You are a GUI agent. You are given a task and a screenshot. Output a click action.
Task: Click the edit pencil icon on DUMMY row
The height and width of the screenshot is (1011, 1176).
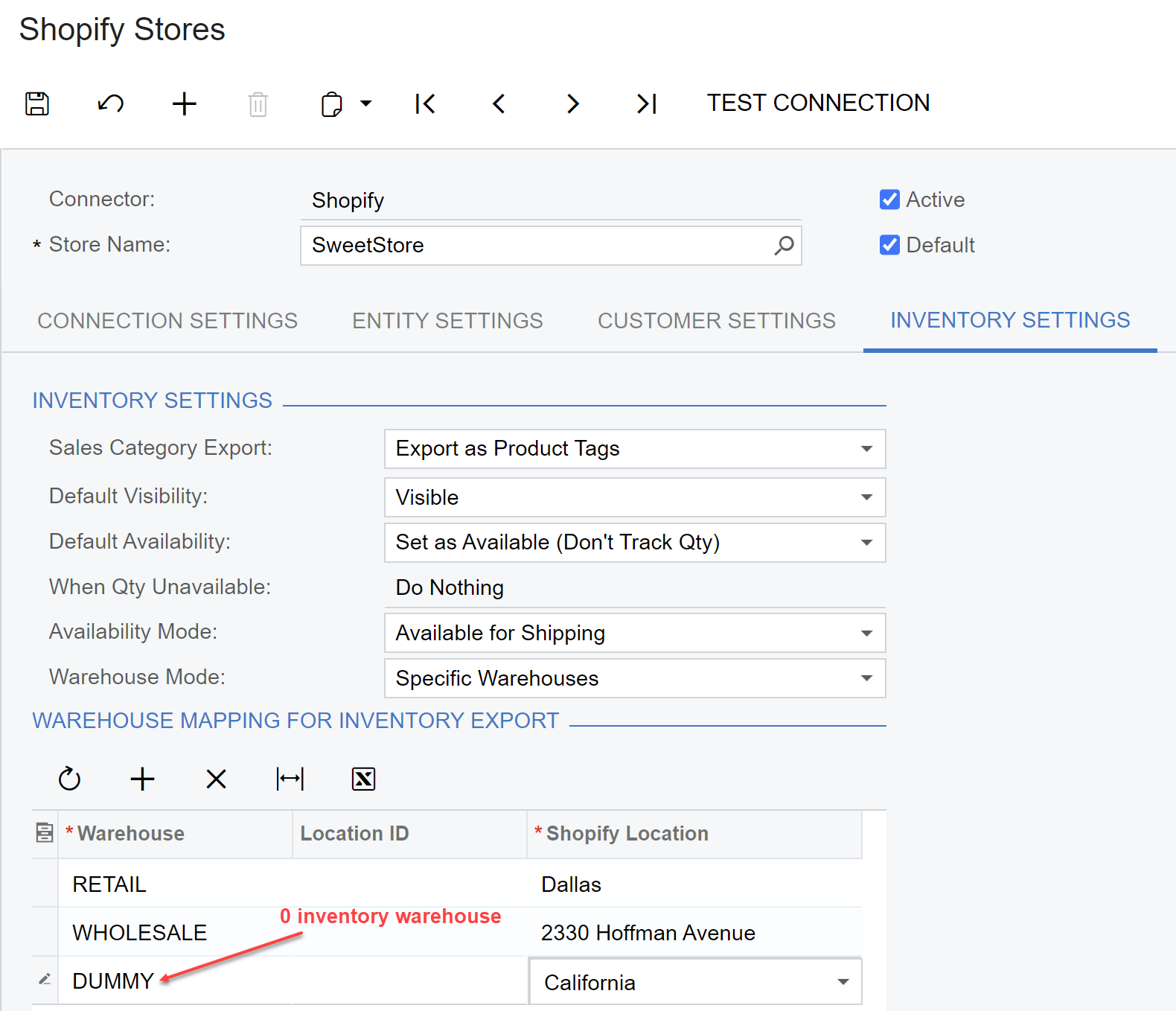45,980
